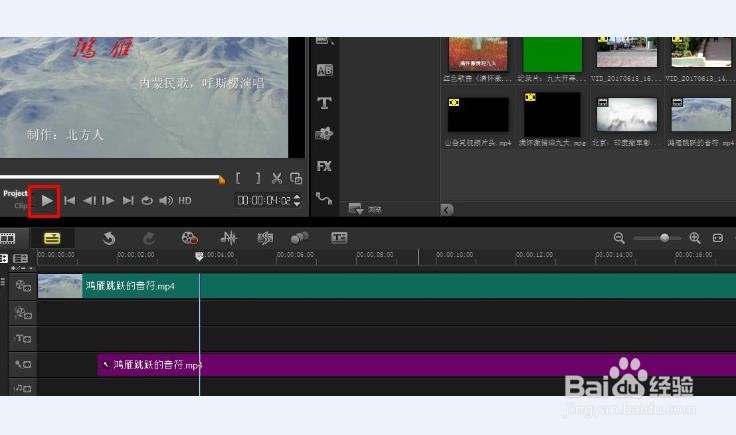Click the preview scrubber bar
The width and height of the screenshot is (736, 435).
point(110,177)
